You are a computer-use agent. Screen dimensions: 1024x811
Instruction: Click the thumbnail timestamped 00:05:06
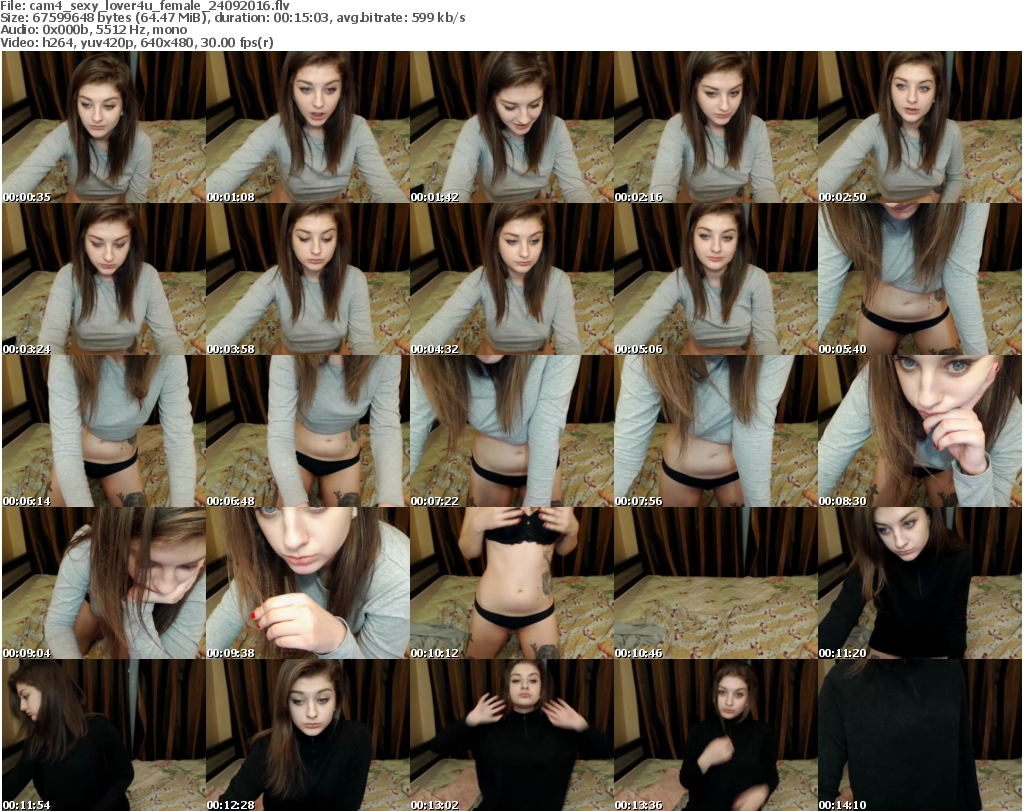715,280
